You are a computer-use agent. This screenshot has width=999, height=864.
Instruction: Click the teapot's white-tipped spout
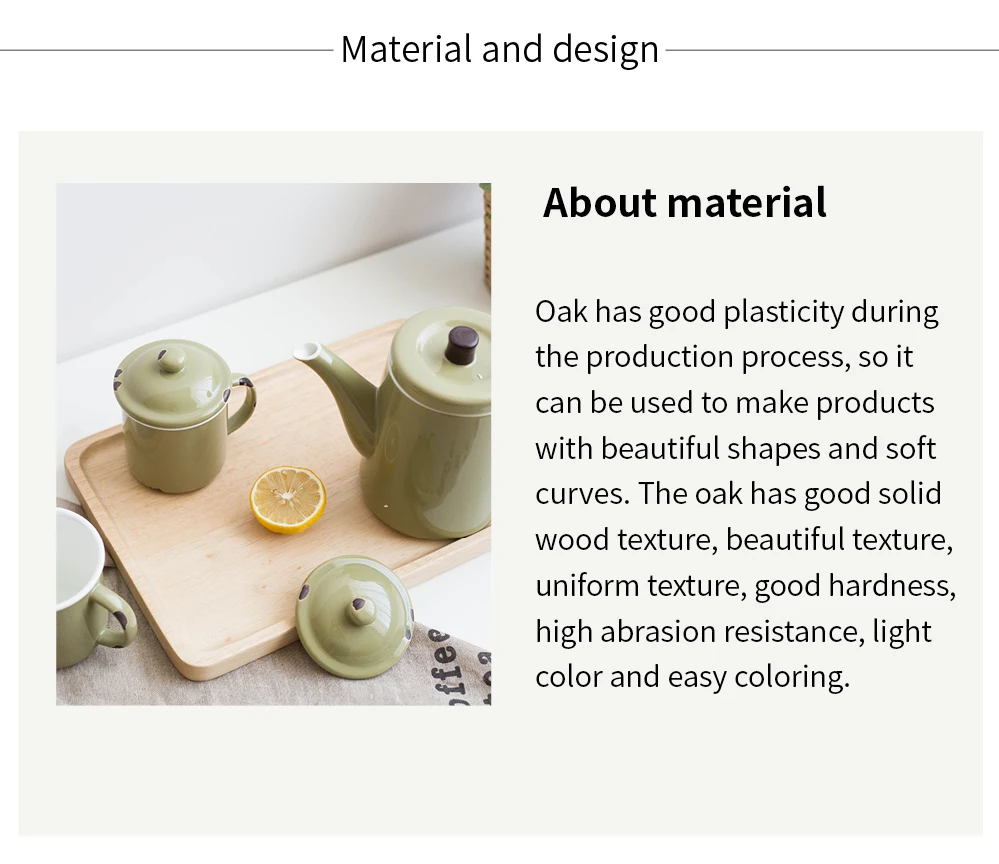pos(308,352)
